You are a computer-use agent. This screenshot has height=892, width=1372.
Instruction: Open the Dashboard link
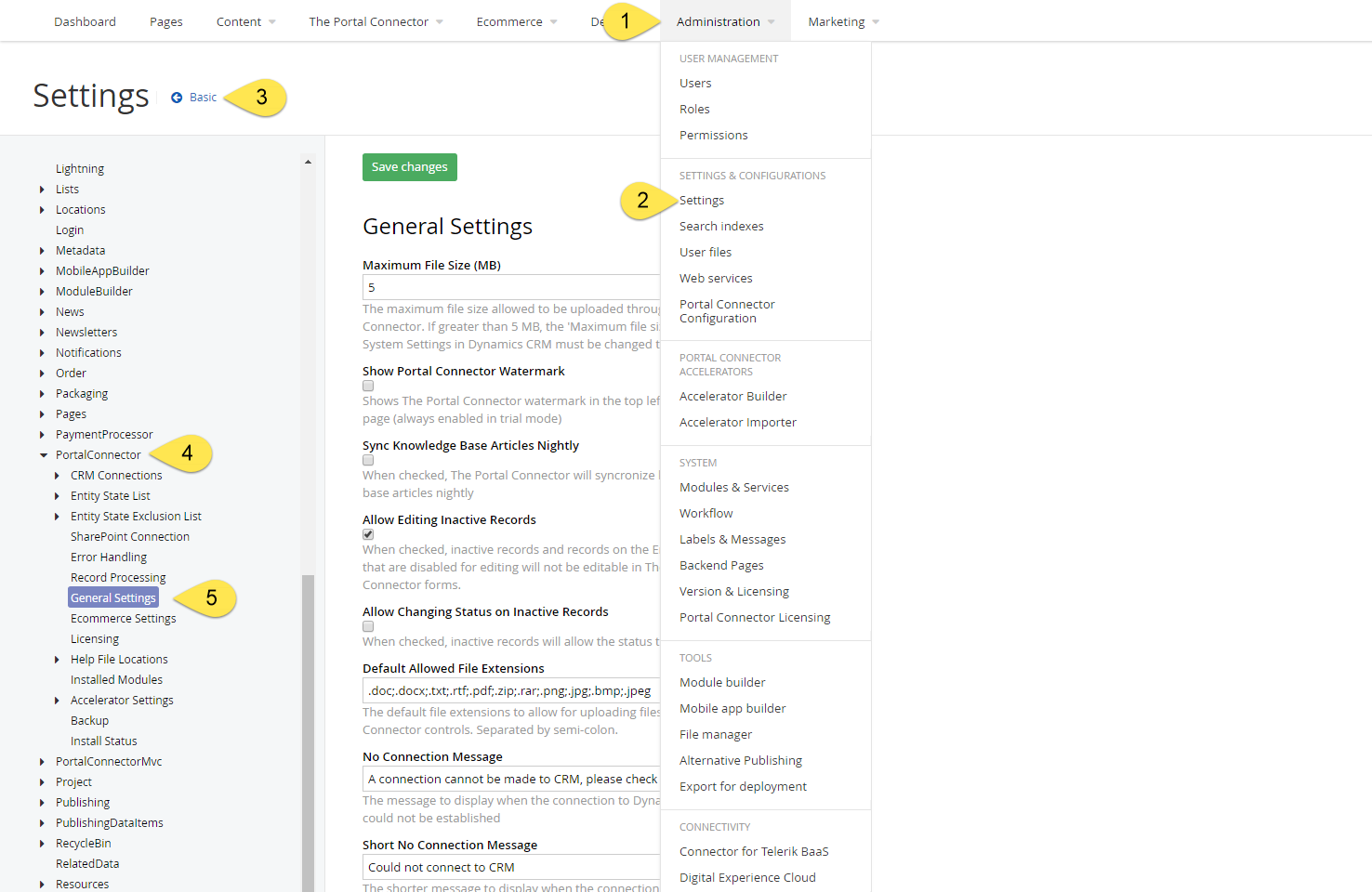(85, 21)
